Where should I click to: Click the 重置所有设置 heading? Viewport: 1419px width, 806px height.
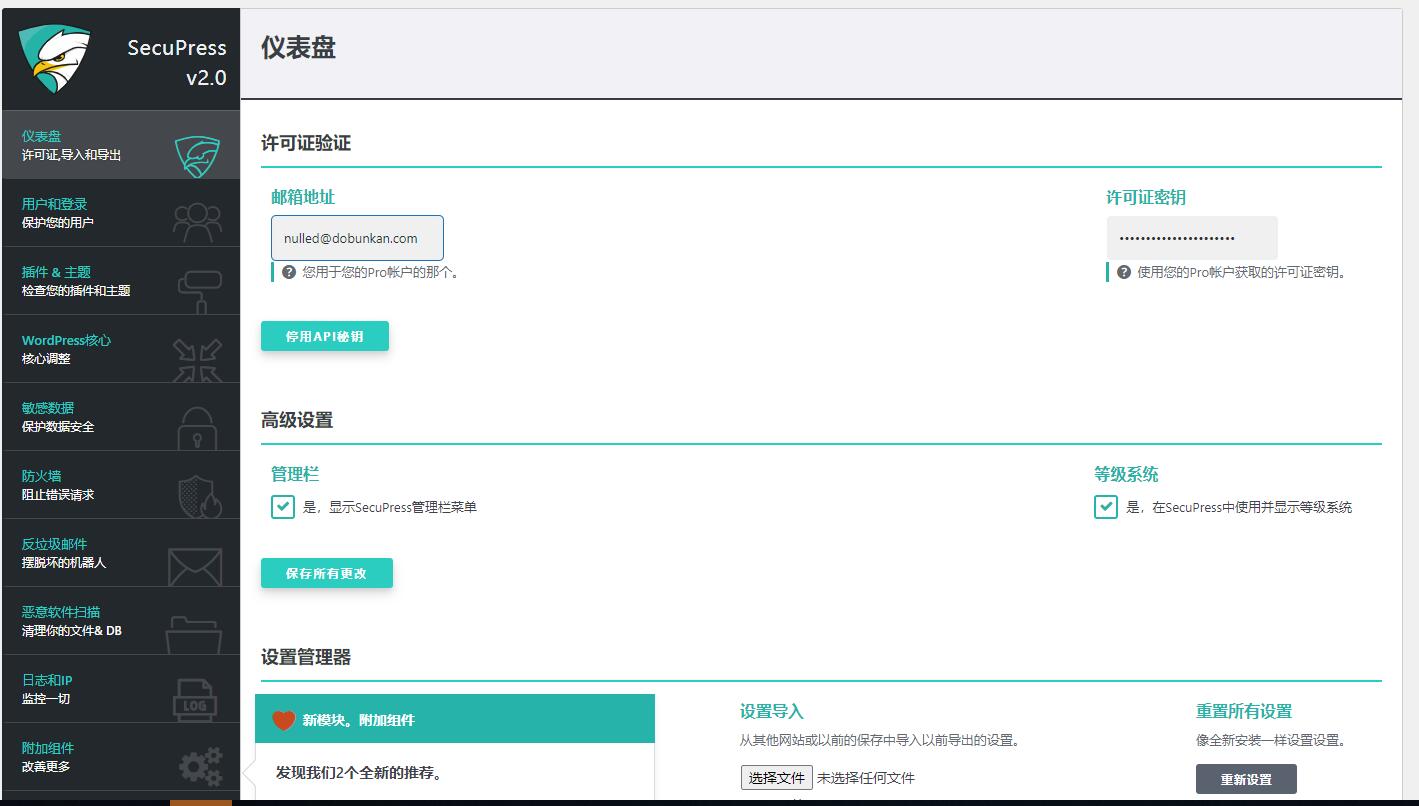tap(1244, 711)
